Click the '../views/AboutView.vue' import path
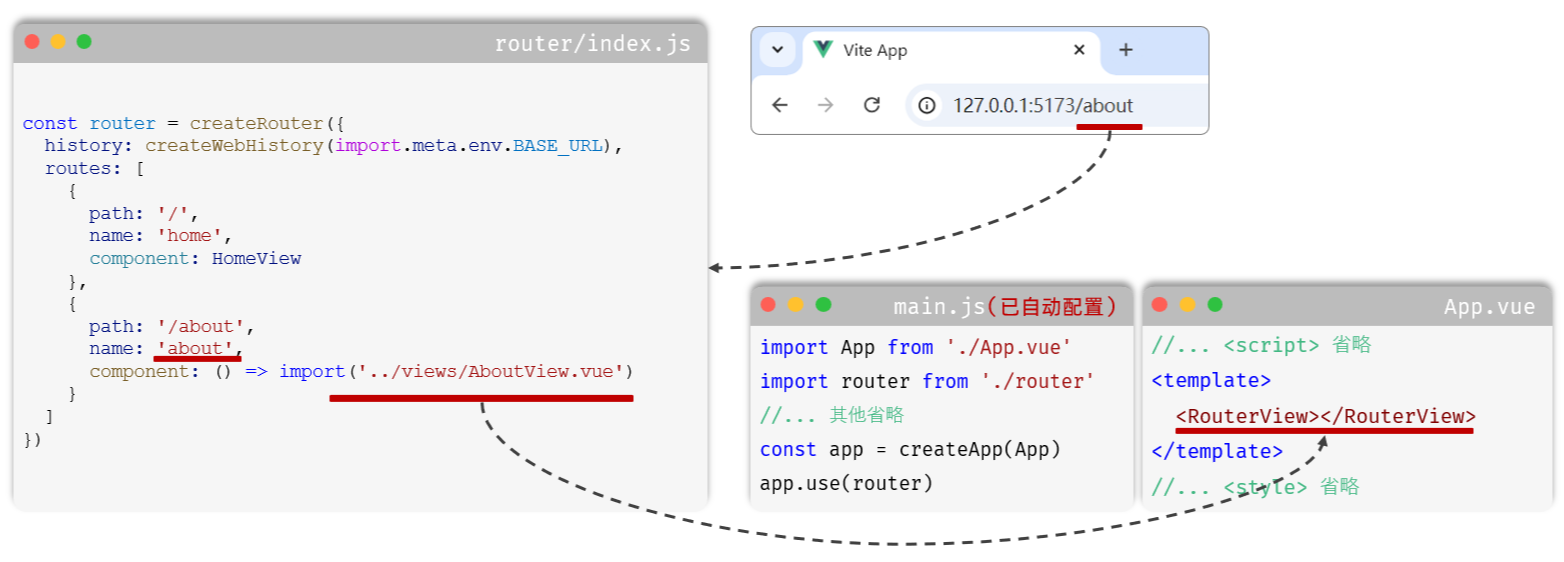 point(491,372)
